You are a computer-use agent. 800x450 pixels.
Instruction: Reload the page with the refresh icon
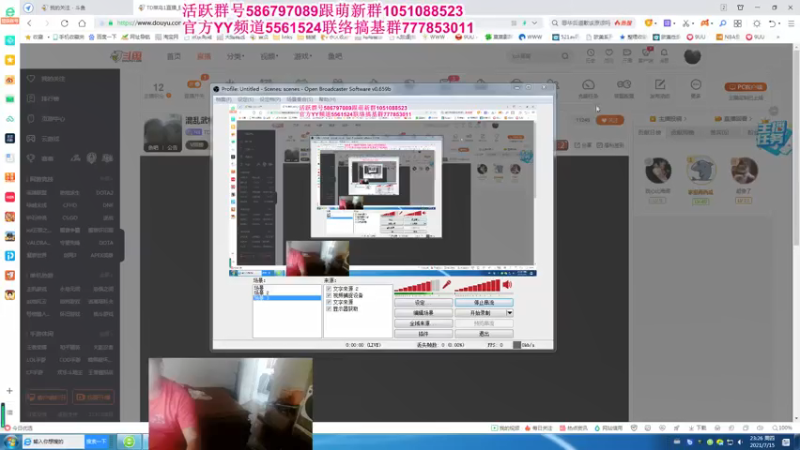tap(64, 23)
